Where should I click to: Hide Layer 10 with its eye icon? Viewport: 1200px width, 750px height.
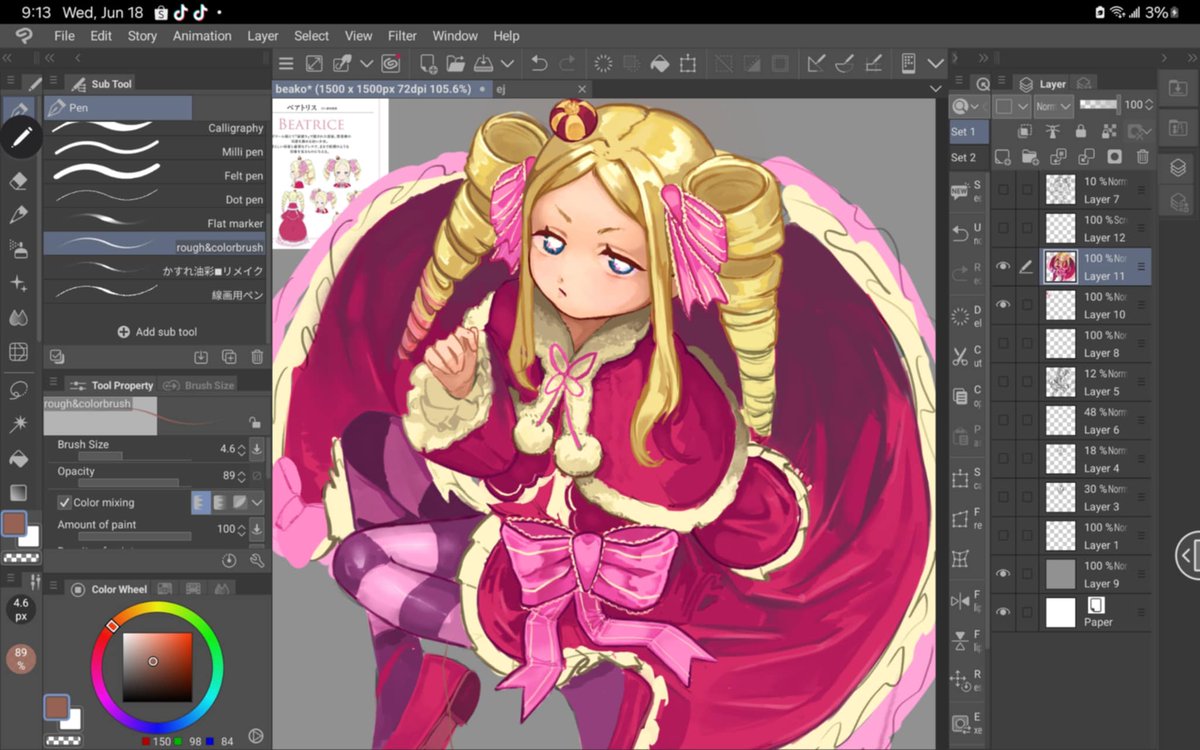tap(1003, 305)
